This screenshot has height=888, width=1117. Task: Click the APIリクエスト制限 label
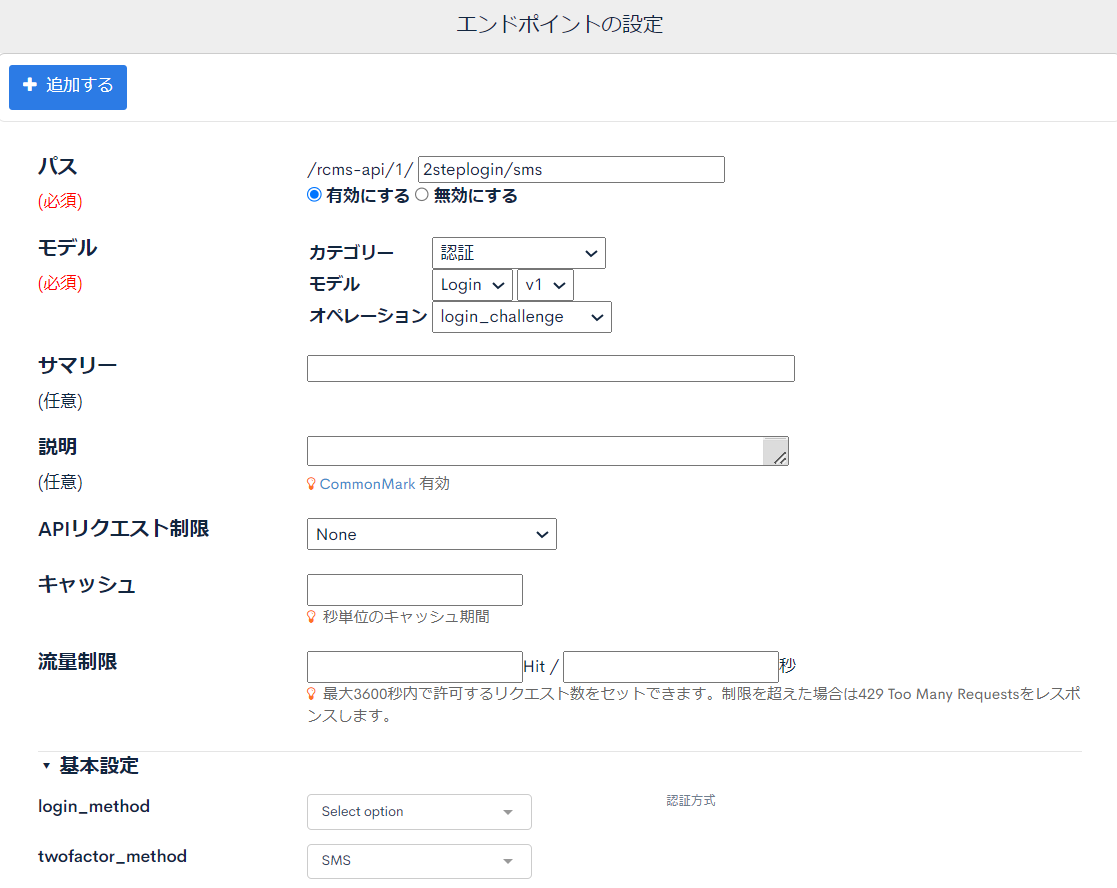pos(123,528)
